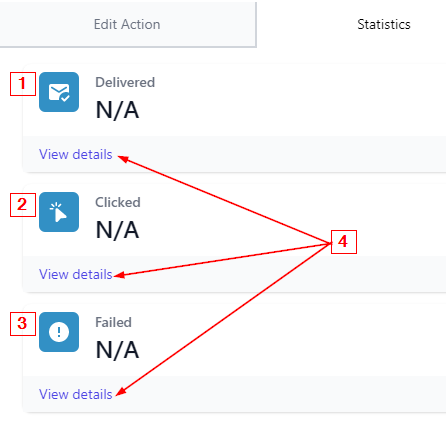The width and height of the screenshot is (446, 425).
Task: Click the N/A value for Clicked
Action: [x=117, y=230]
